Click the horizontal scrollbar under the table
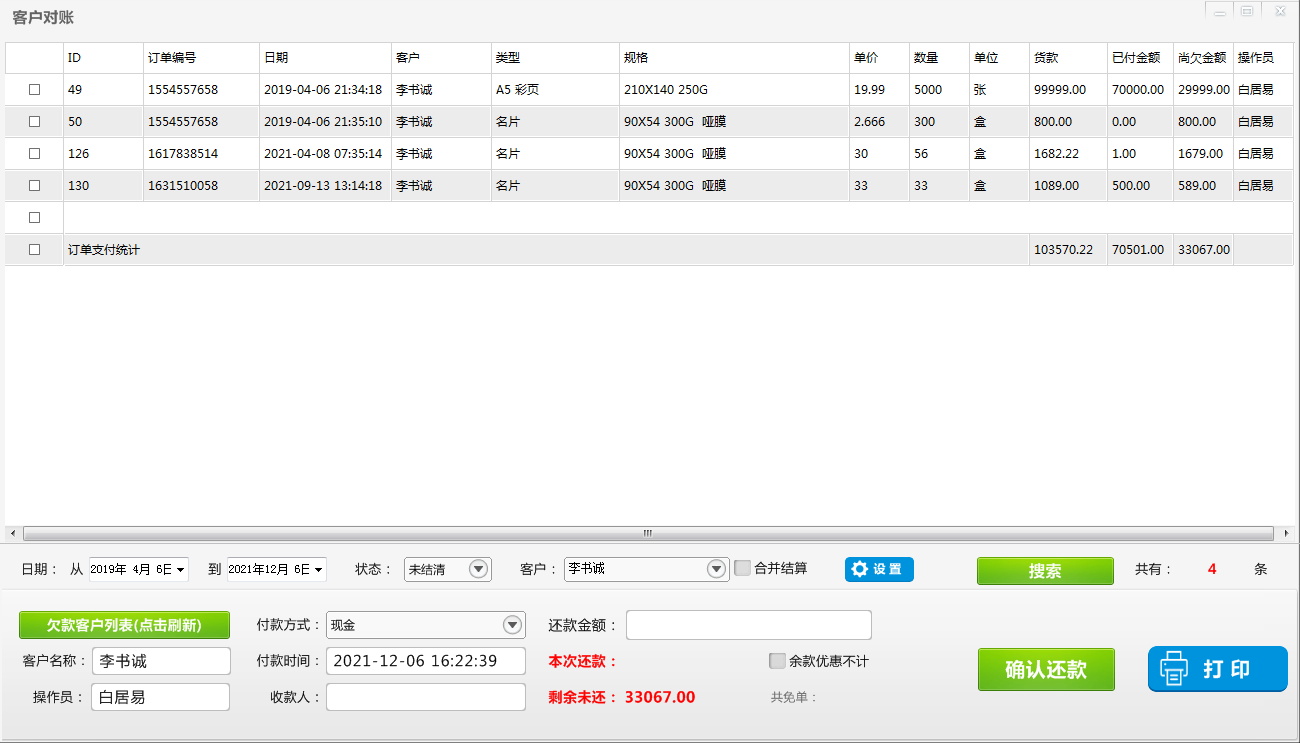The width and height of the screenshot is (1300, 743). click(648, 533)
